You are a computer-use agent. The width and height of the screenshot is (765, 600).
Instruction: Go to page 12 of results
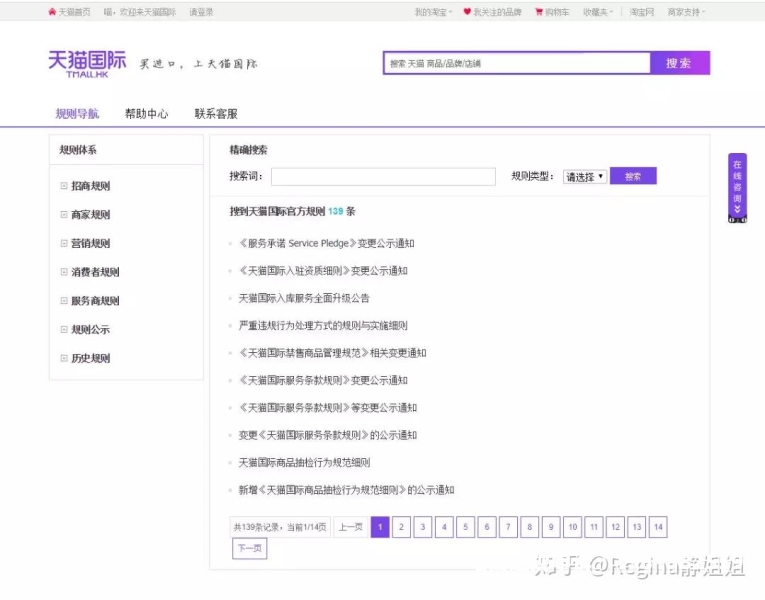click(615, 527)
